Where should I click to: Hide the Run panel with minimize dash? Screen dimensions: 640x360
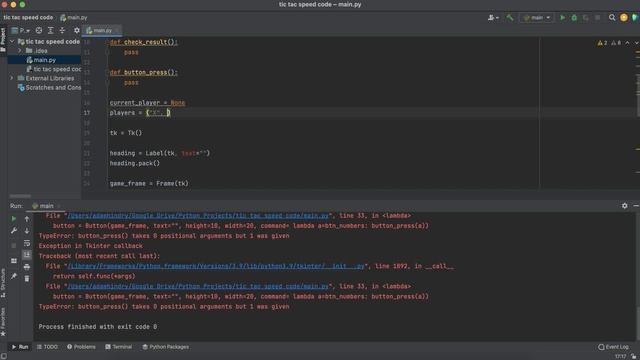636,206
